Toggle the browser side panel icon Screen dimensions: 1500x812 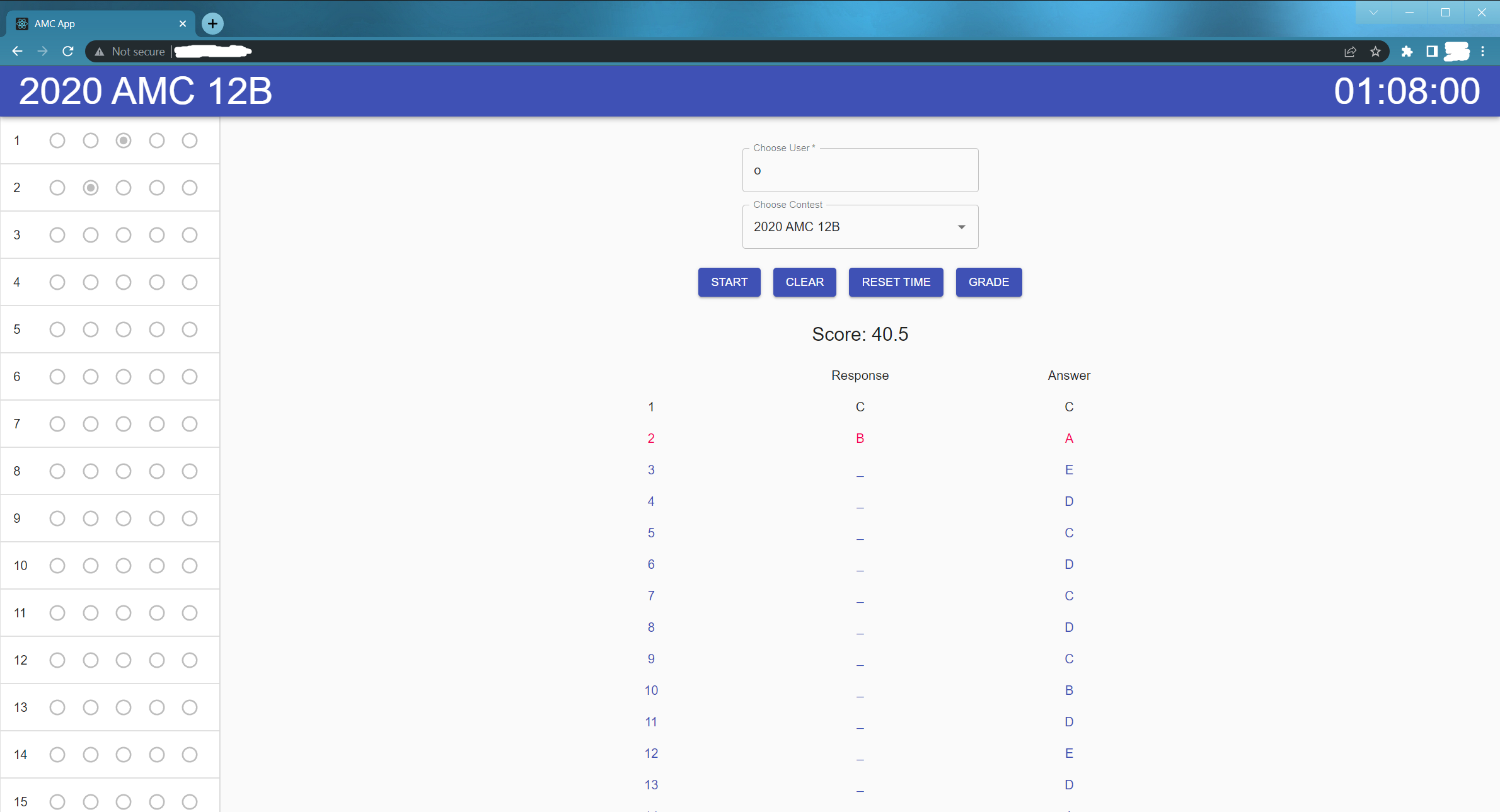point(1431,52)
